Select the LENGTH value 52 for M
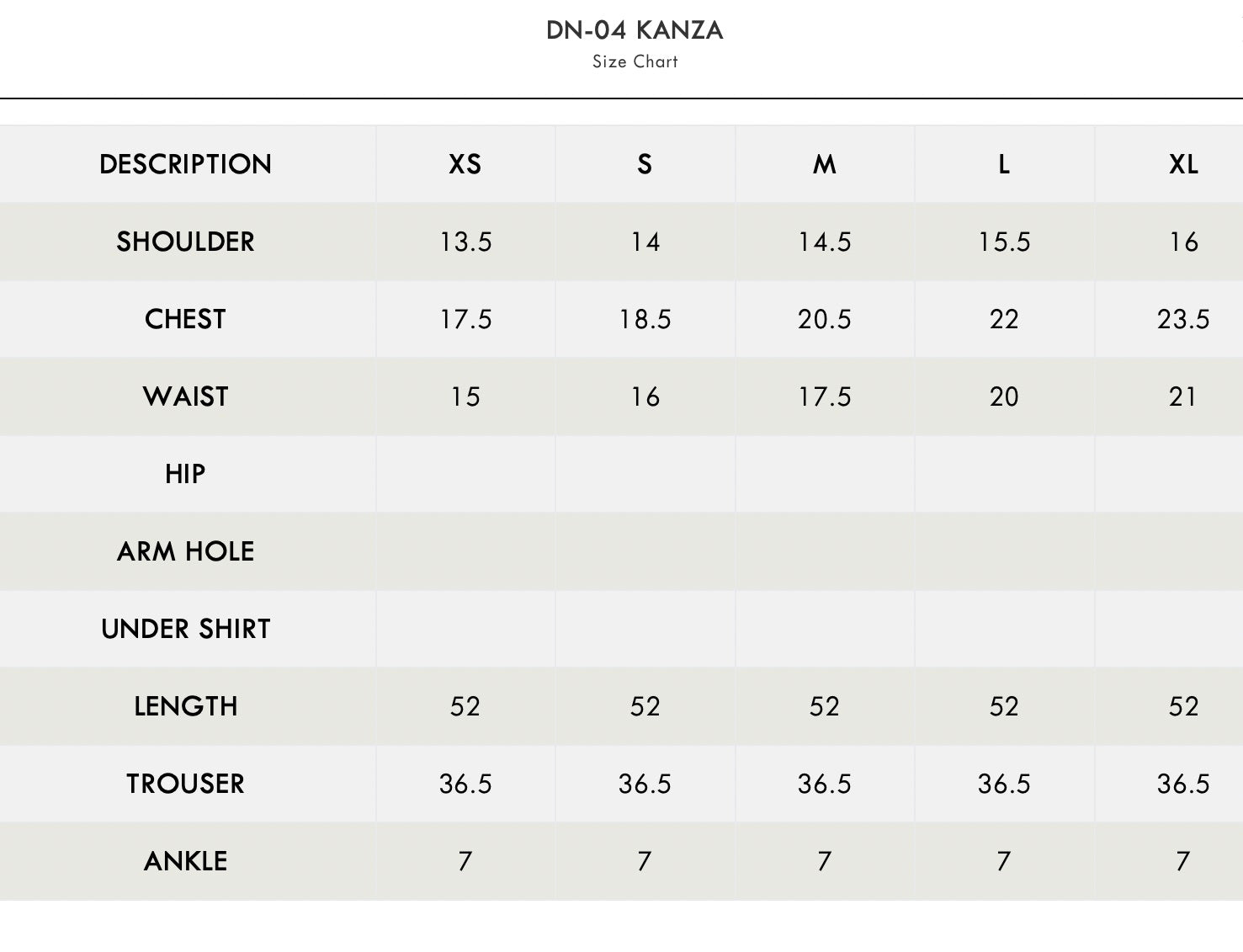The image size is (1243, 952). [825, 706]
